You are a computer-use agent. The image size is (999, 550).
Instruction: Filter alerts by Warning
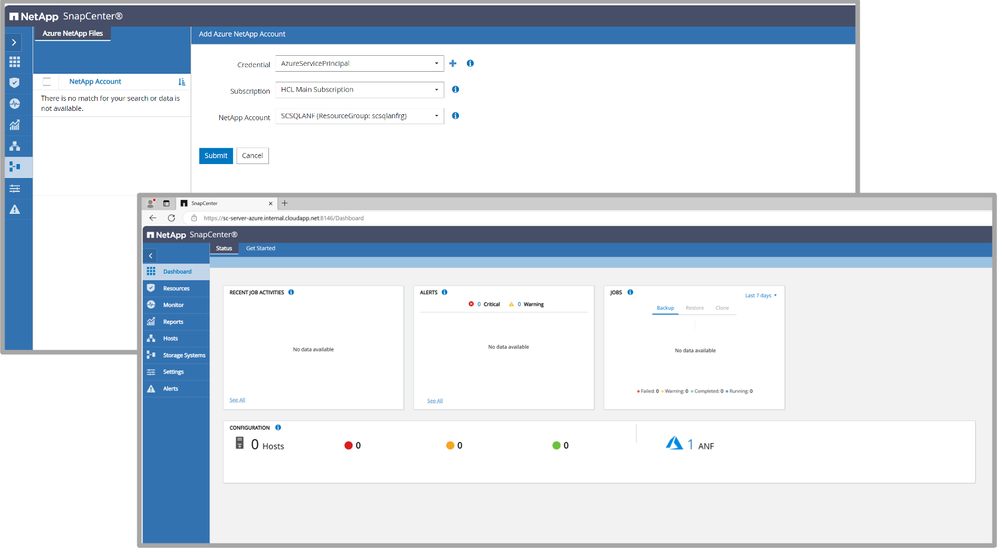coord(526,304)
